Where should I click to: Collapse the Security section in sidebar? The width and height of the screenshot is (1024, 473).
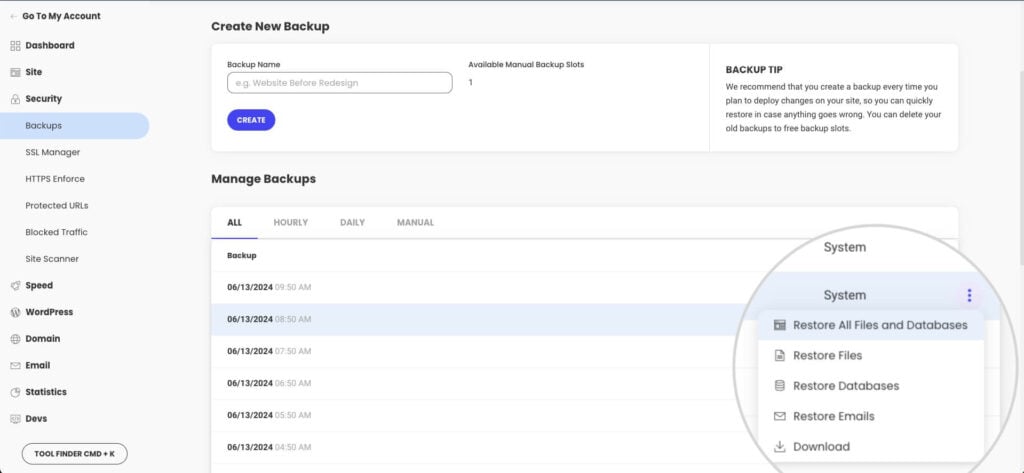coord(43,99)
